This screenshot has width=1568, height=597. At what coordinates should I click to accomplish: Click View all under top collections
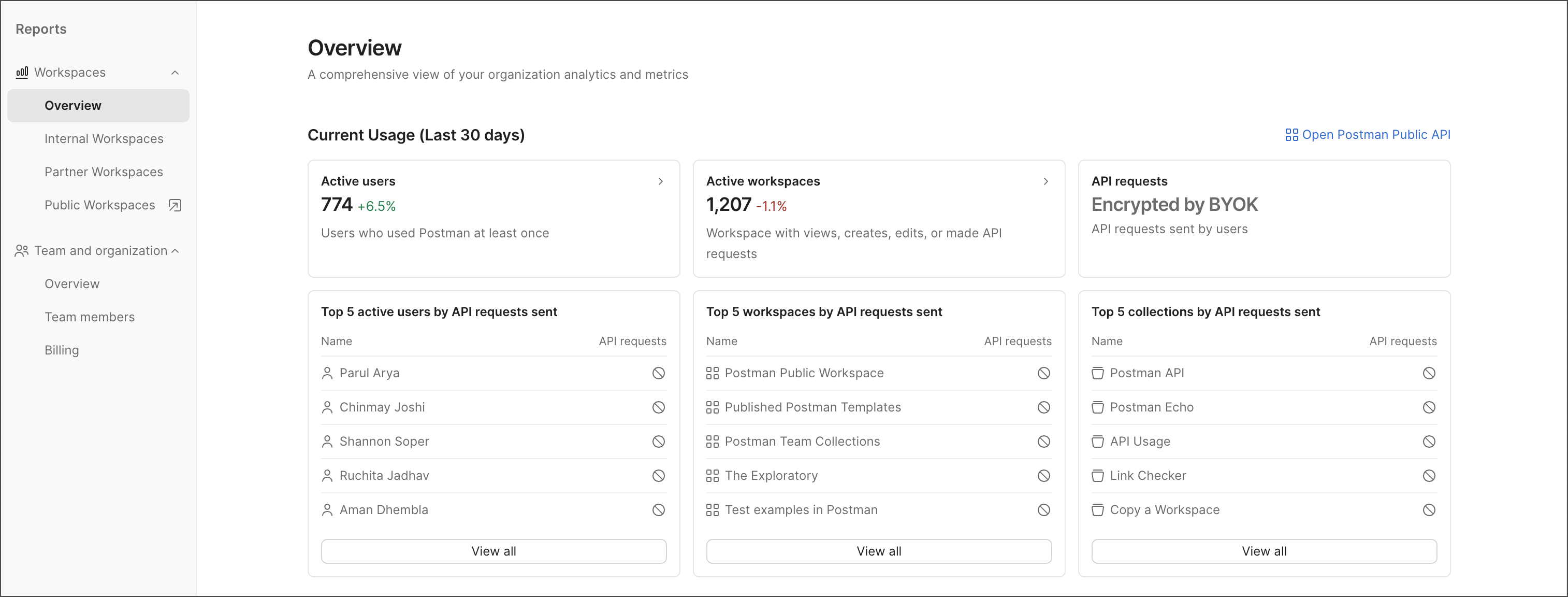pyautogui.click(x=1264, y=551)
